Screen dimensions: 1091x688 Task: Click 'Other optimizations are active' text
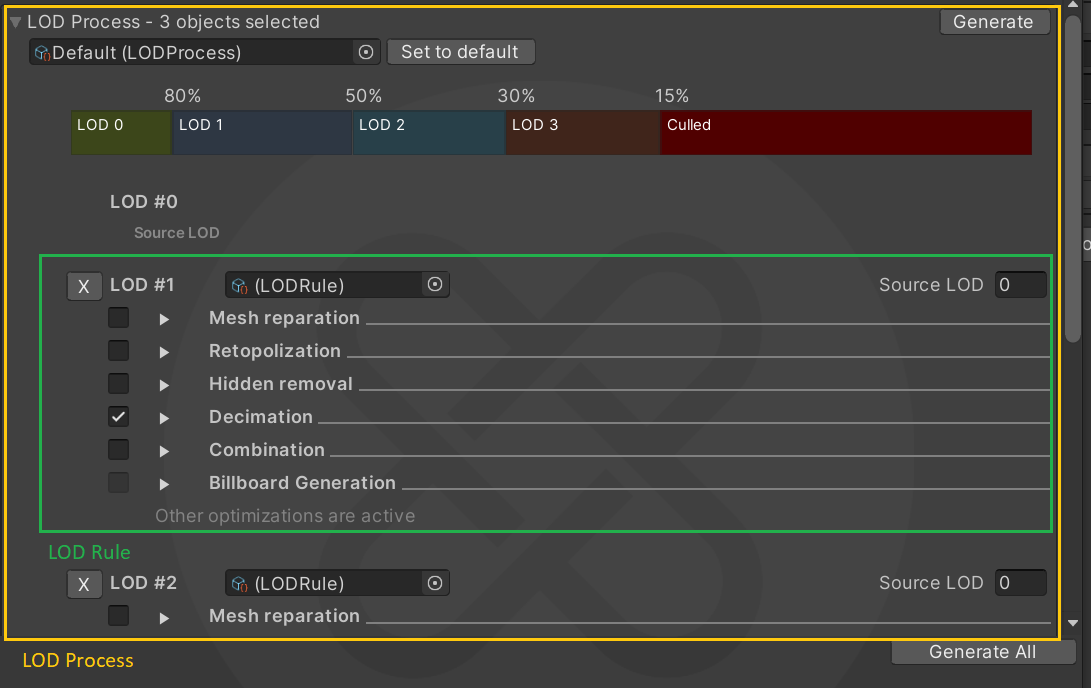[285, 516]
